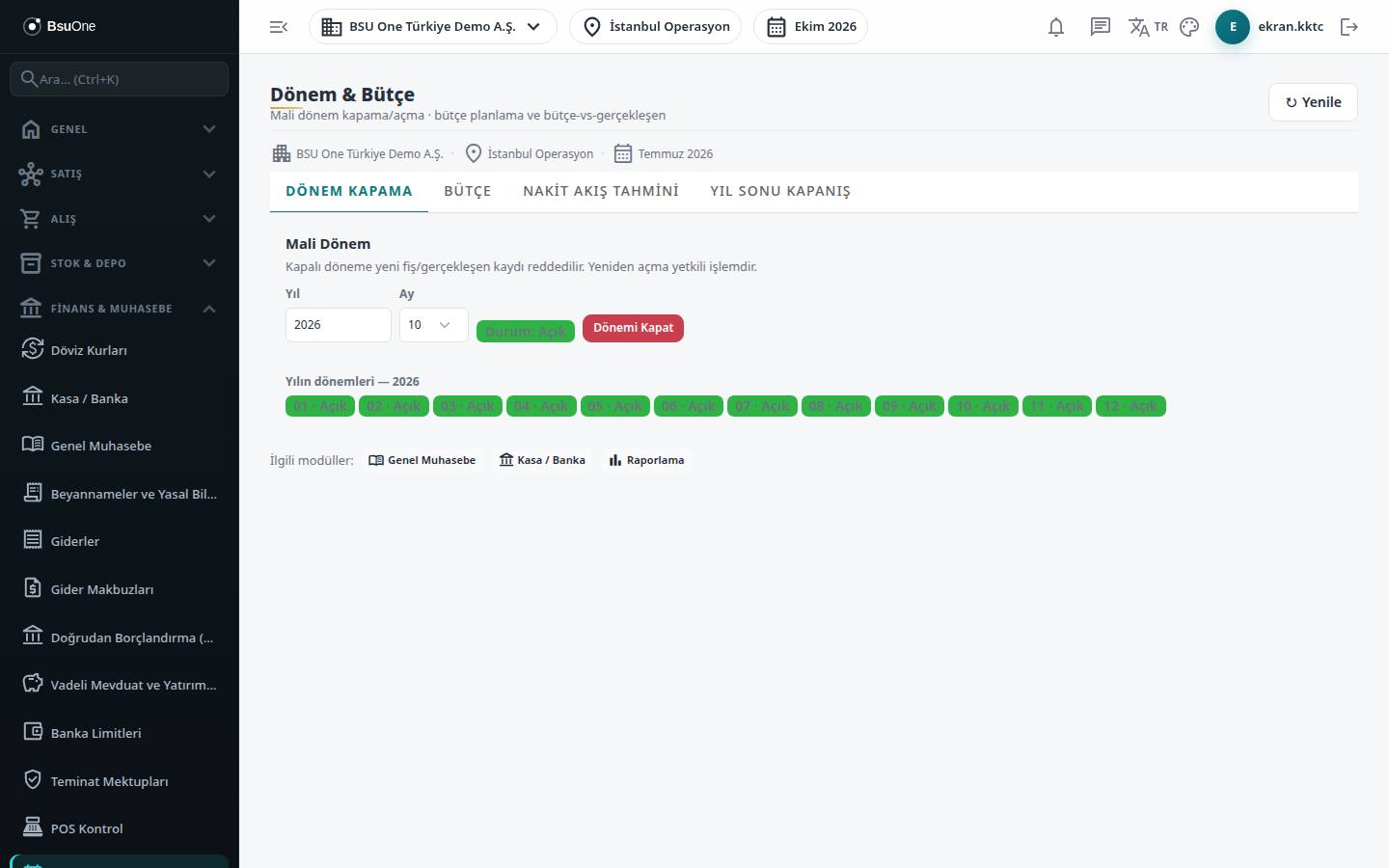1389x868 pixels.
Task: Expand the GENEL sidebar section
Action: coord(120,129)
